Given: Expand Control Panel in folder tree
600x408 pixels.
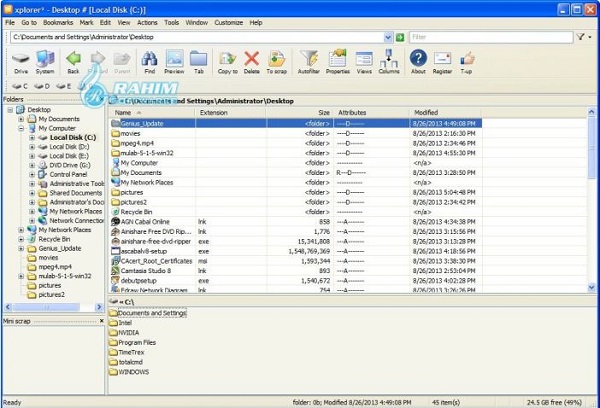Looking at the screenshot, I should 32,174.
